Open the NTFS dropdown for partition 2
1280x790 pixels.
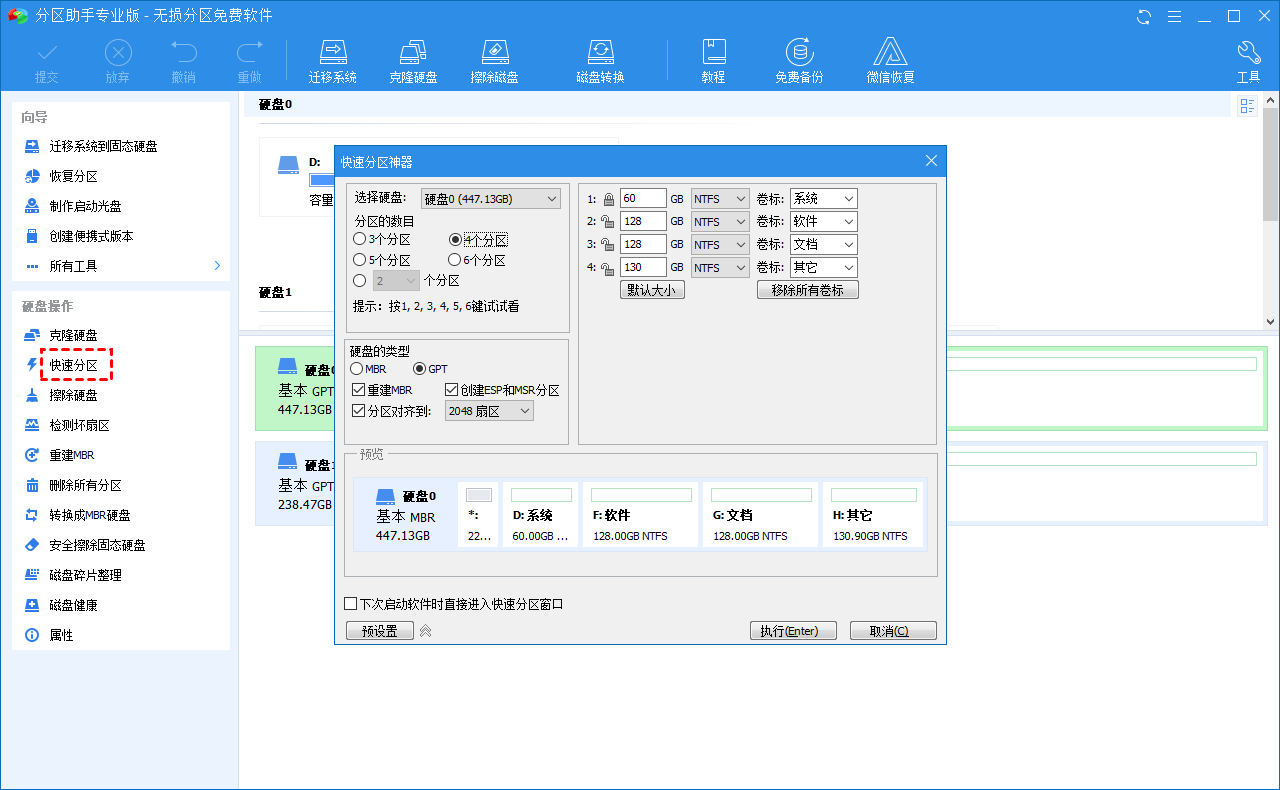720,222
